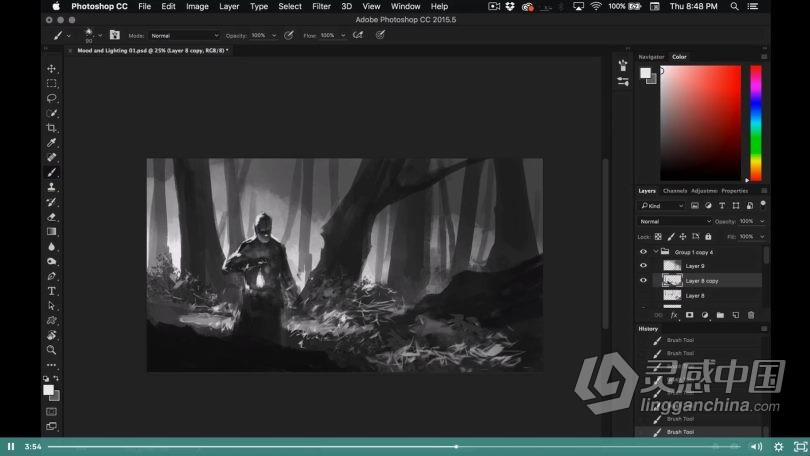This screenshot has height=456, width=810.
Task: Select the Crop tool
Action: point(51,128)
